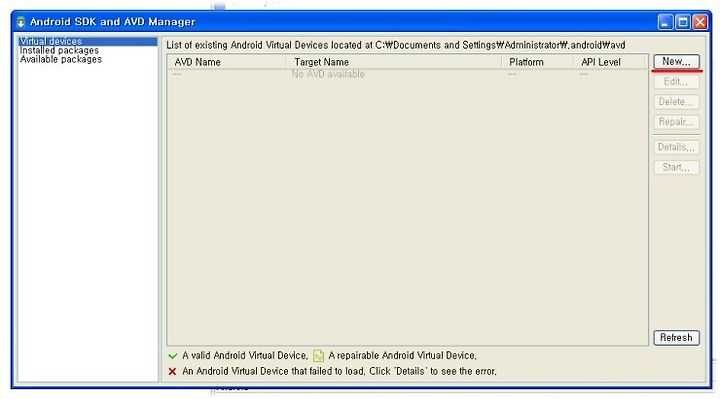Click 'A valid Android Virtual Device' legend text
Viewport: 720px width, 399px height.
[x=245, y=356]
